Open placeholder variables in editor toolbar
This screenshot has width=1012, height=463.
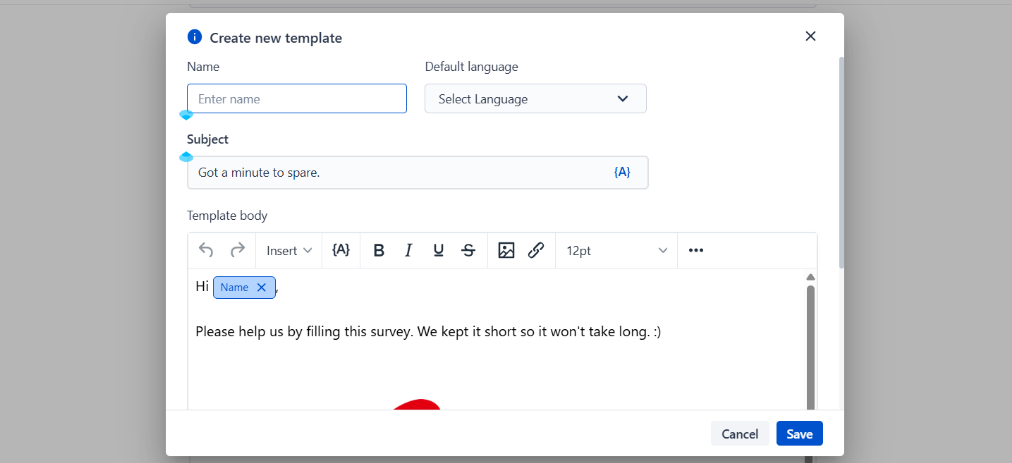point(341,251)
